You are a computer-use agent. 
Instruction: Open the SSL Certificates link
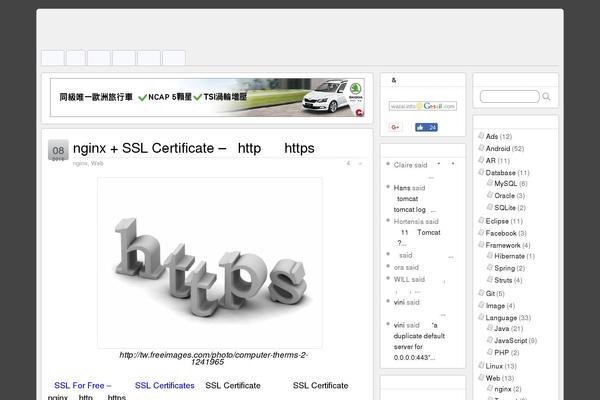tap(165, 385)
